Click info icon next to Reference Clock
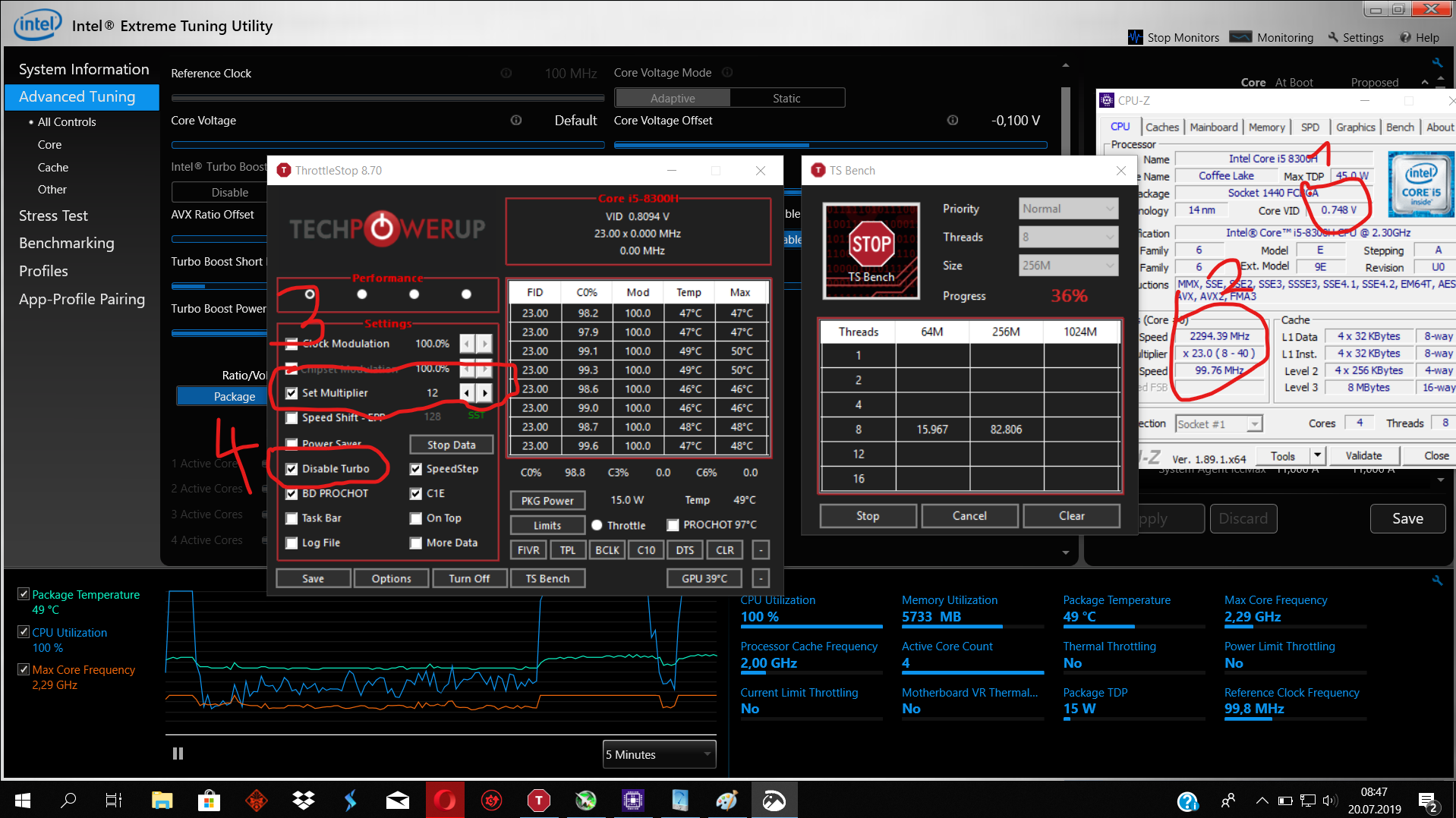Image resolution: width=1456 pixels, height=818 pixels. (506, 73)
